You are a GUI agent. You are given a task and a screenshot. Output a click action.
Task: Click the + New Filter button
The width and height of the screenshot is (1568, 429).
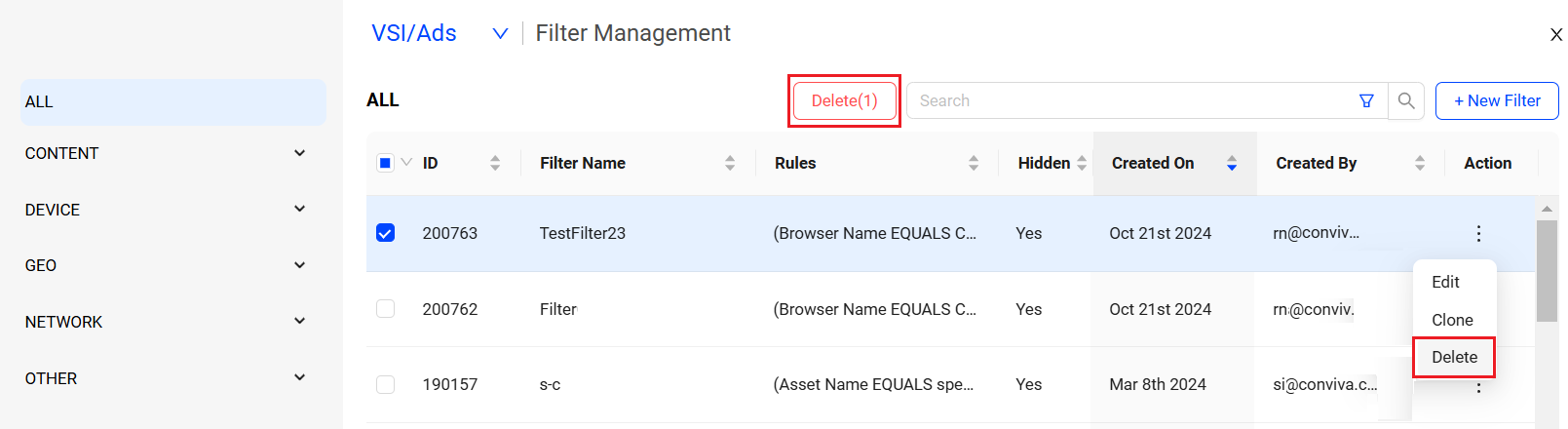tap(1497, 100)
